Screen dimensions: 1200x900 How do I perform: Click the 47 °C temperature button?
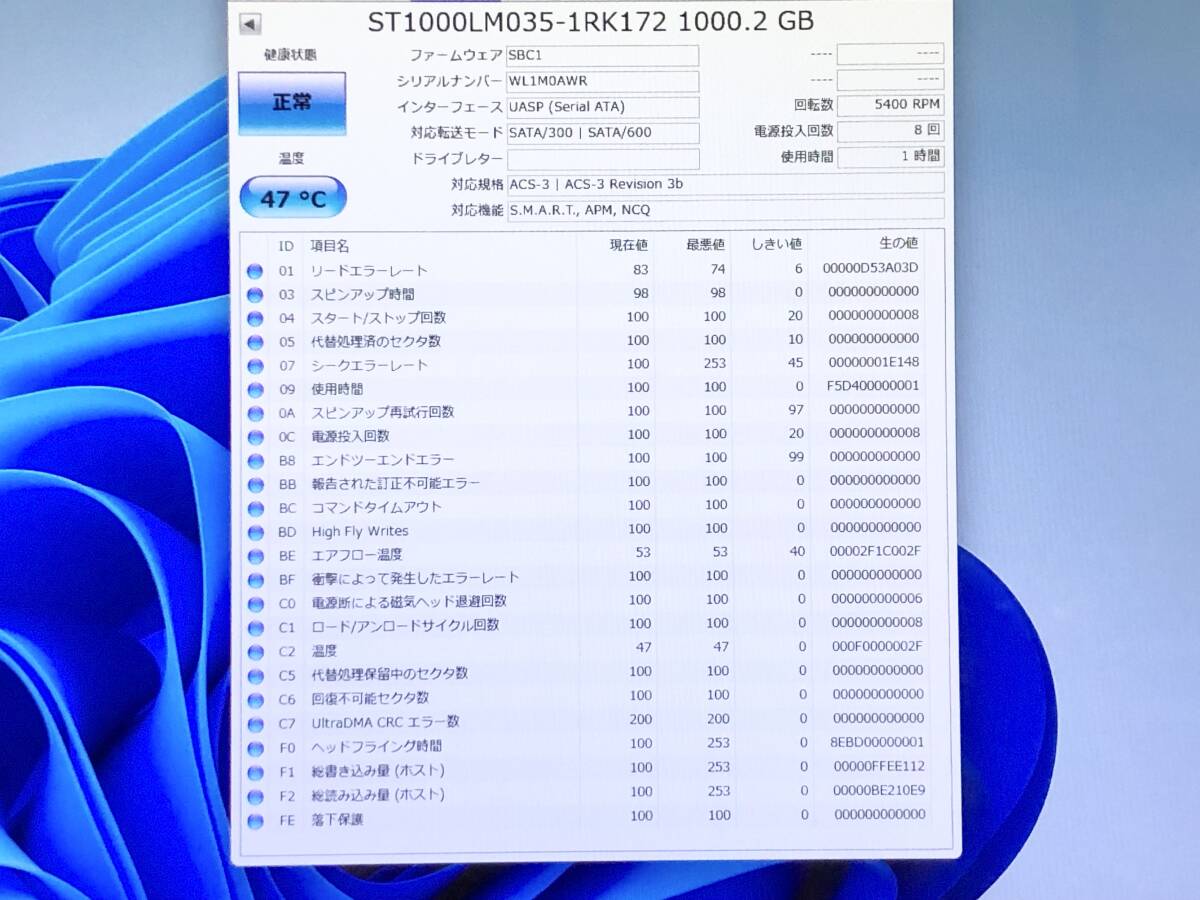point(293,198)
